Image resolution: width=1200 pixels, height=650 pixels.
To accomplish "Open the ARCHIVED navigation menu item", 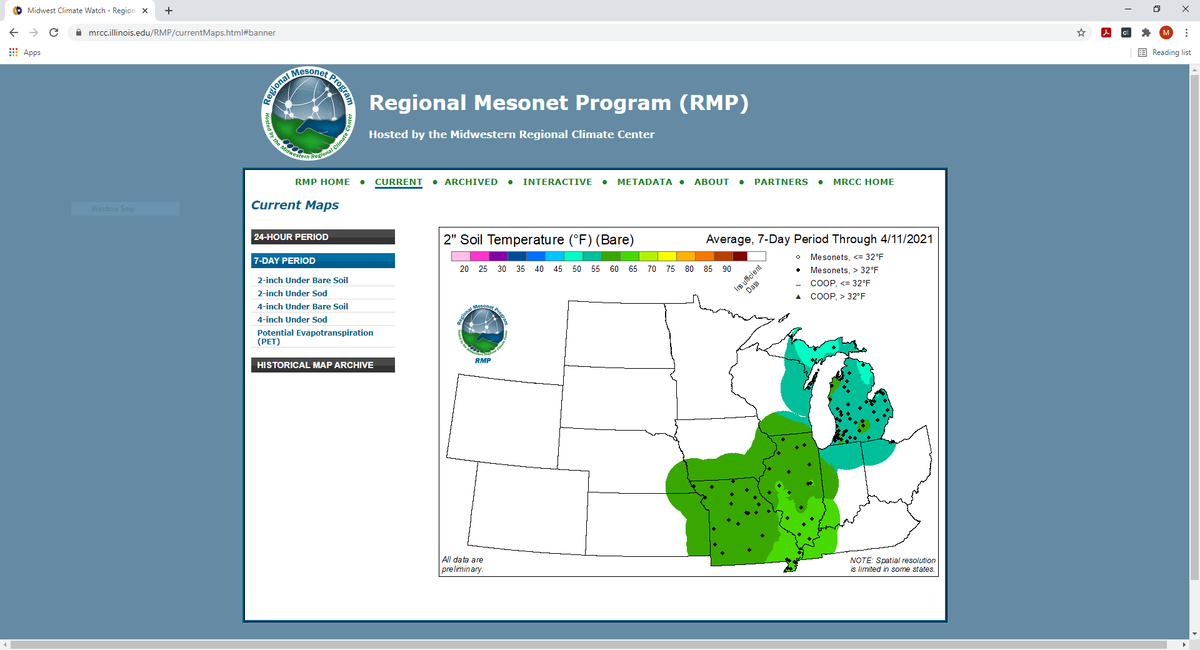I will tap(471, 182).
